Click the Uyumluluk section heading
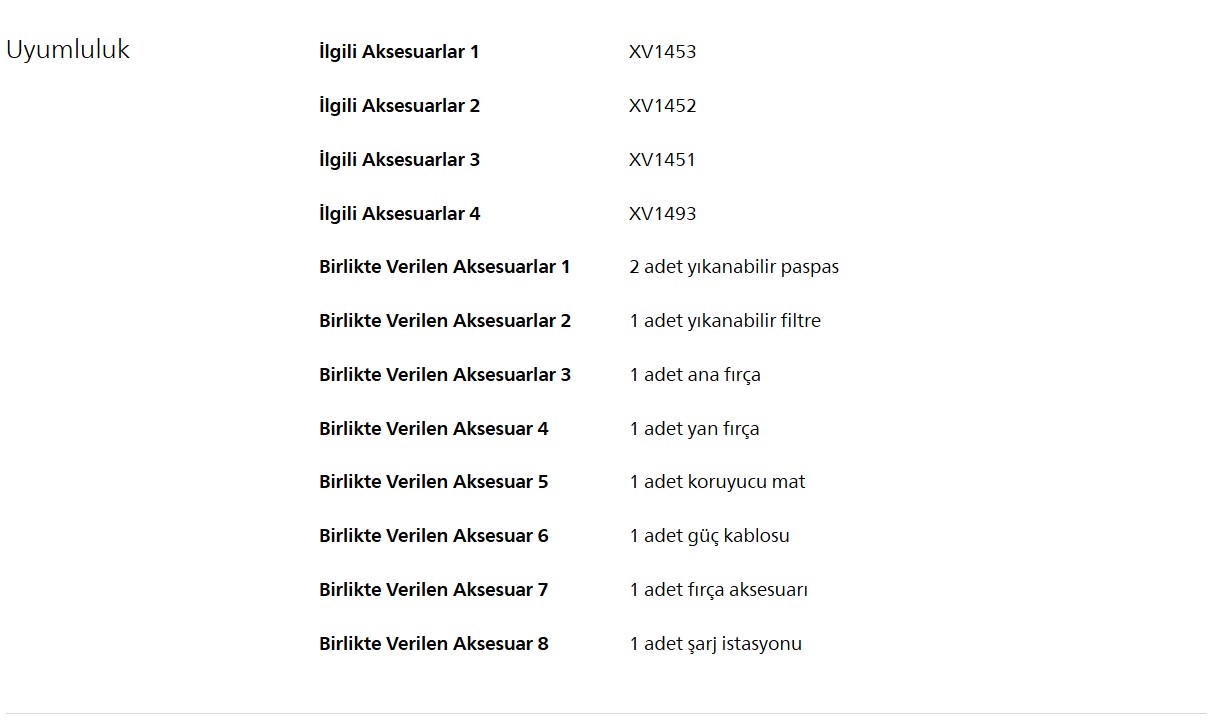This screenshot has width=1215, height=722. pos(68,50)
